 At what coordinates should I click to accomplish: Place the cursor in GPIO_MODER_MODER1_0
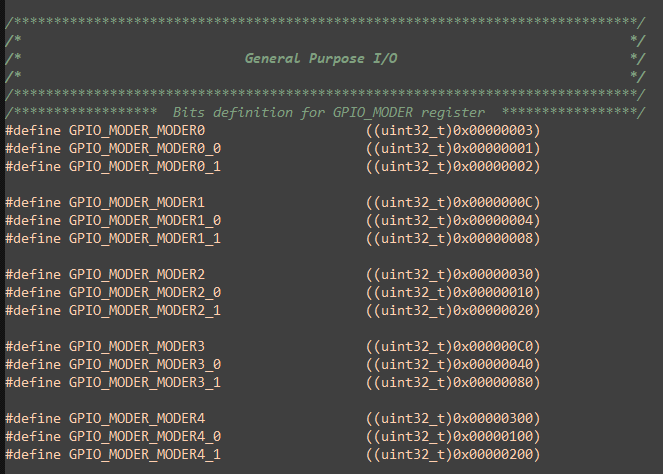click(x=145, y=221)
